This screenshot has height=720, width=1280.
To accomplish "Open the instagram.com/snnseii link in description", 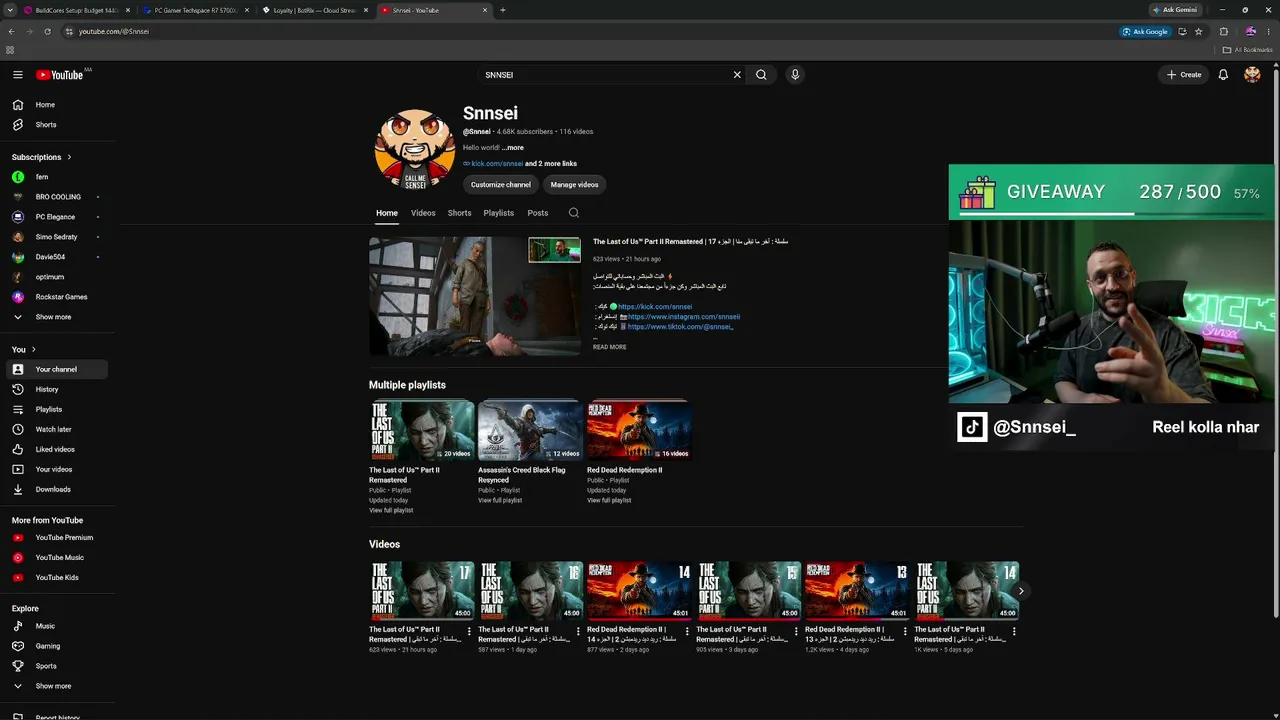I will [684, 317].
